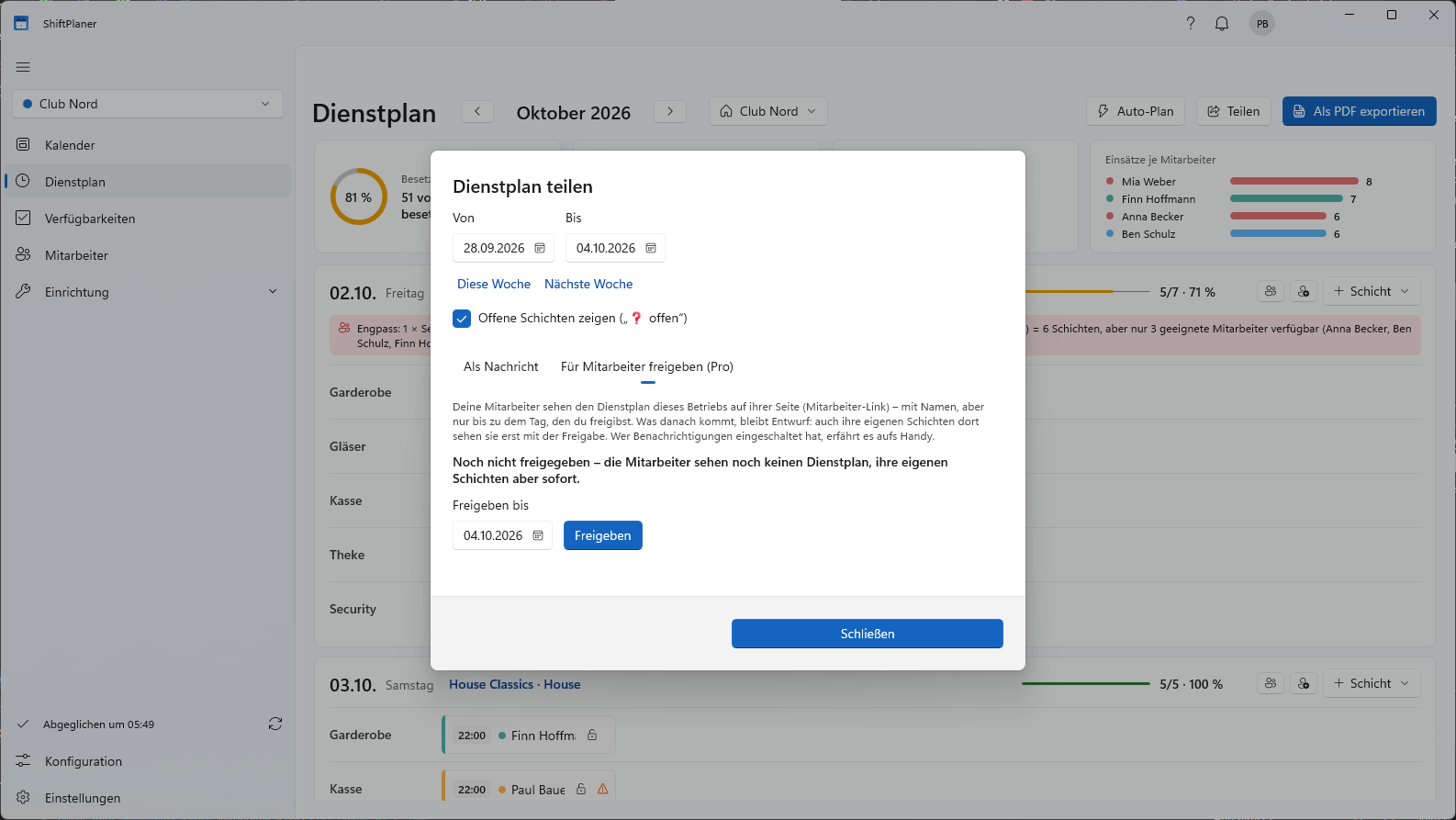Open calendar picker in Freigeben bis field

coord(538,535)
